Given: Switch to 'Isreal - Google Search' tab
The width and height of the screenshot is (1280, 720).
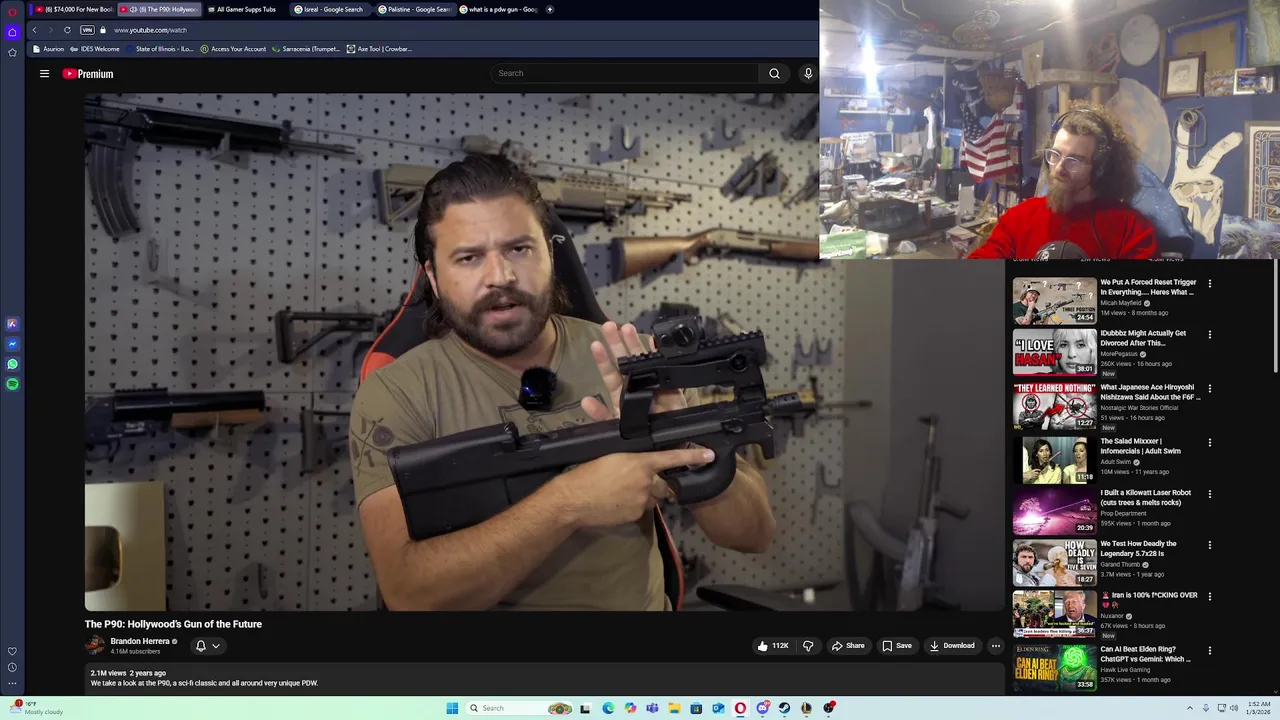Looking at the screenshot, I should (331, 9).
